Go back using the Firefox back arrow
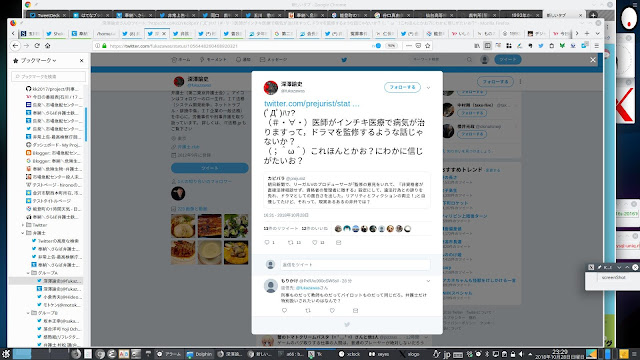 pyautogui.click(x=16, y=46)
